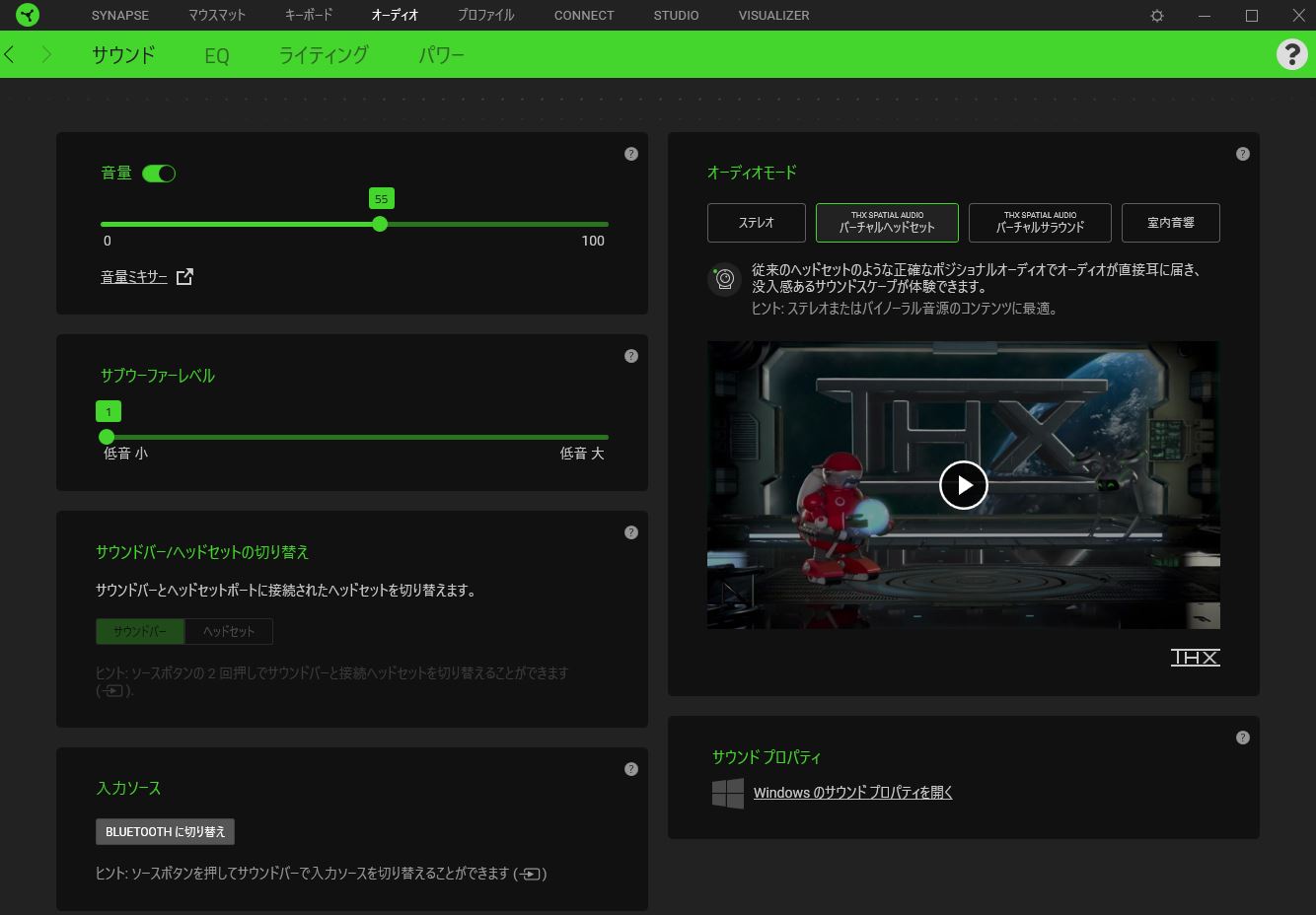Click the sound properties info icon
This screenshot has width=1316, height=915.
pyautogui.click(x=1243, y=738)
